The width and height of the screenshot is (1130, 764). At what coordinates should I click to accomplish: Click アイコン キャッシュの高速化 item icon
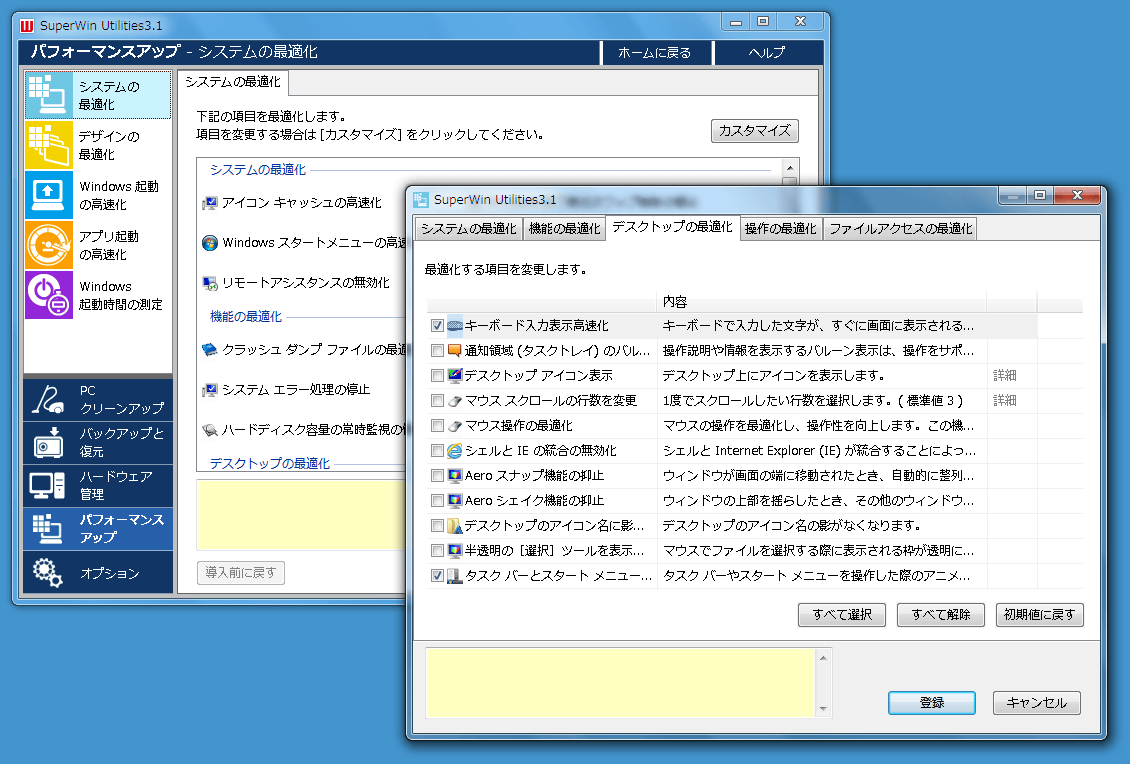click(210, 203)
